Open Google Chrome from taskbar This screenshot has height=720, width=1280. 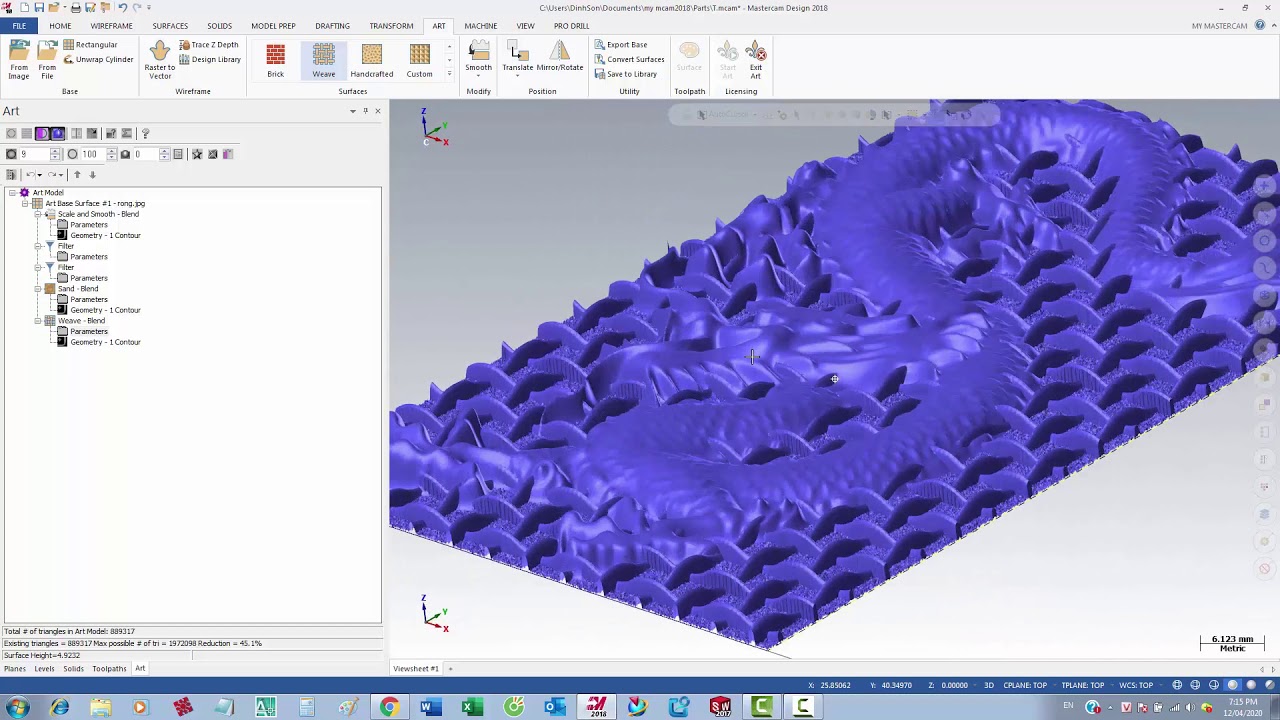pos(389,707)
